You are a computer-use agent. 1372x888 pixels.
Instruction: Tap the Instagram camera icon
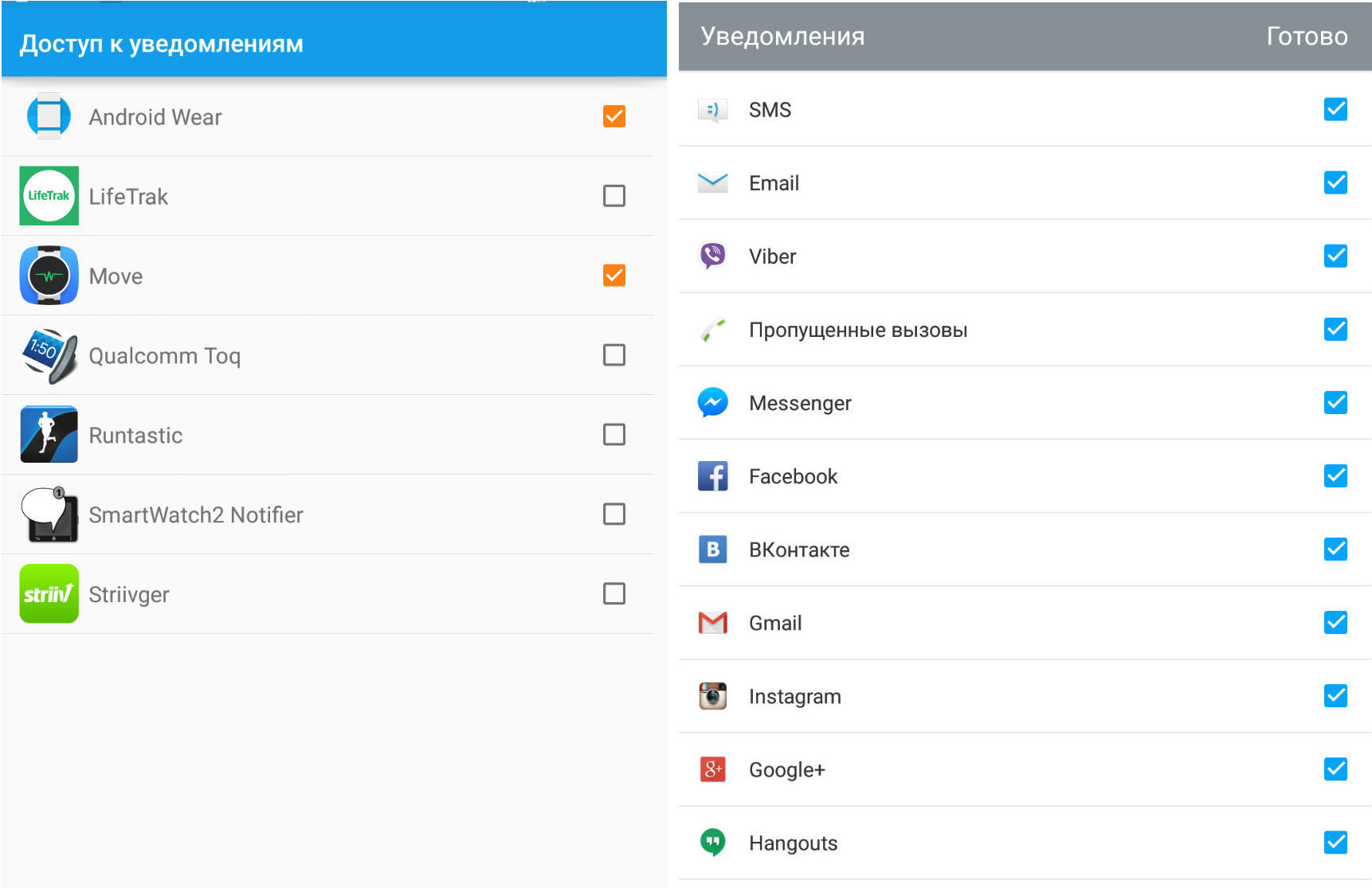pos(712,696)
